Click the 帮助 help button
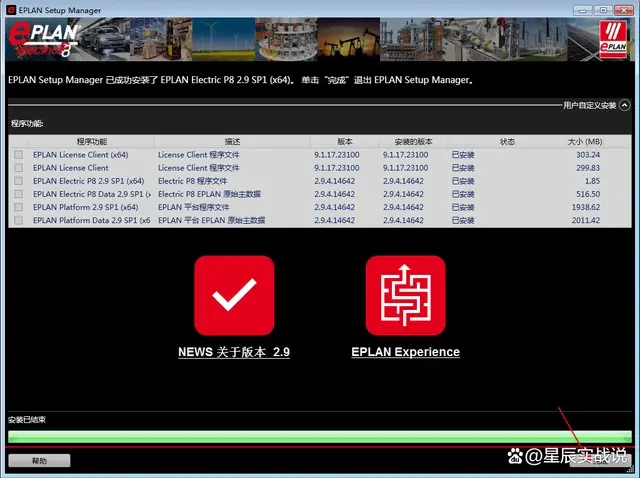Viewport: 640px width, 478px height. pos(39,460)
